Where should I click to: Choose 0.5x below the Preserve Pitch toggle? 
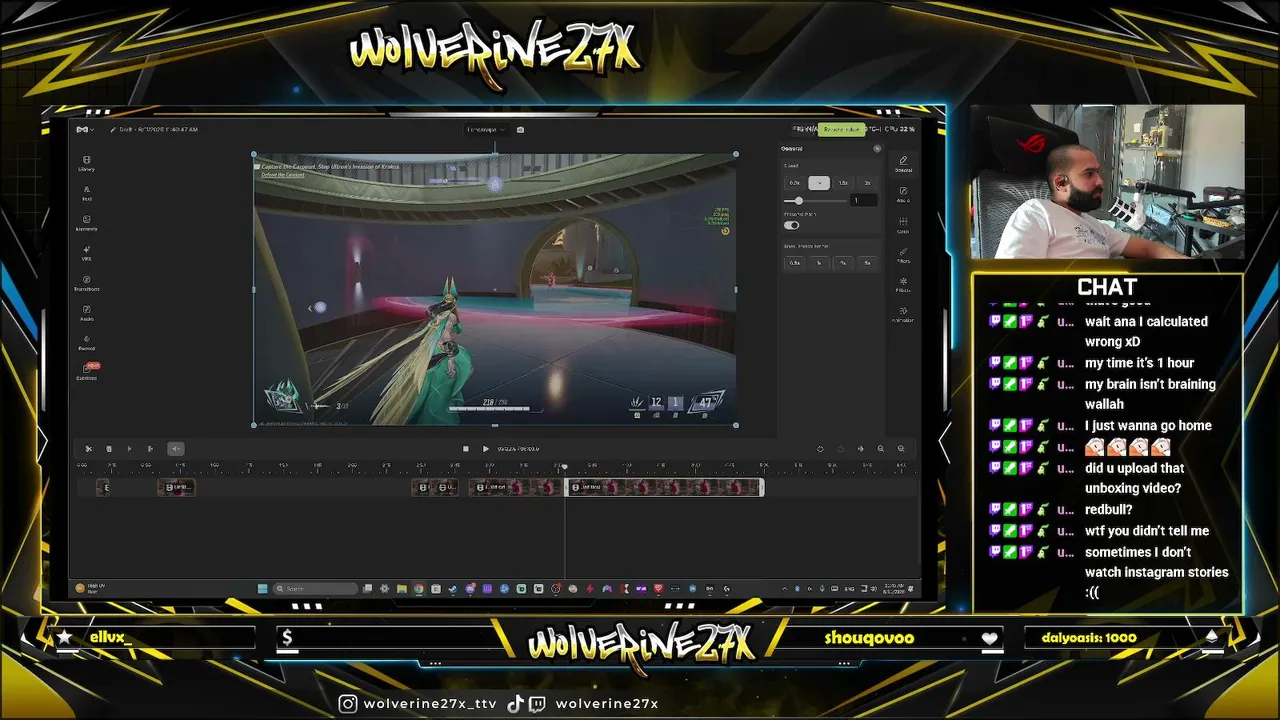[x=795, y=263]
